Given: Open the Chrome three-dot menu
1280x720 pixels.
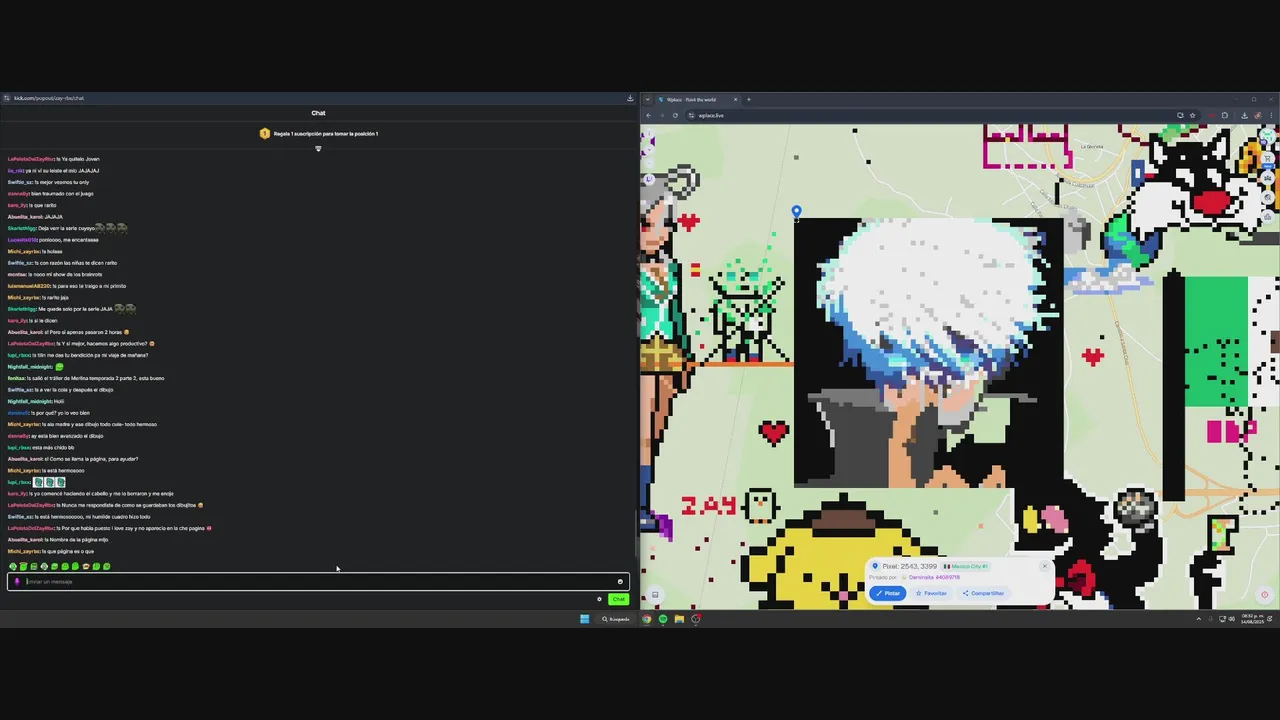Looking at the screenshot, I should click(x=1272, y=115).
